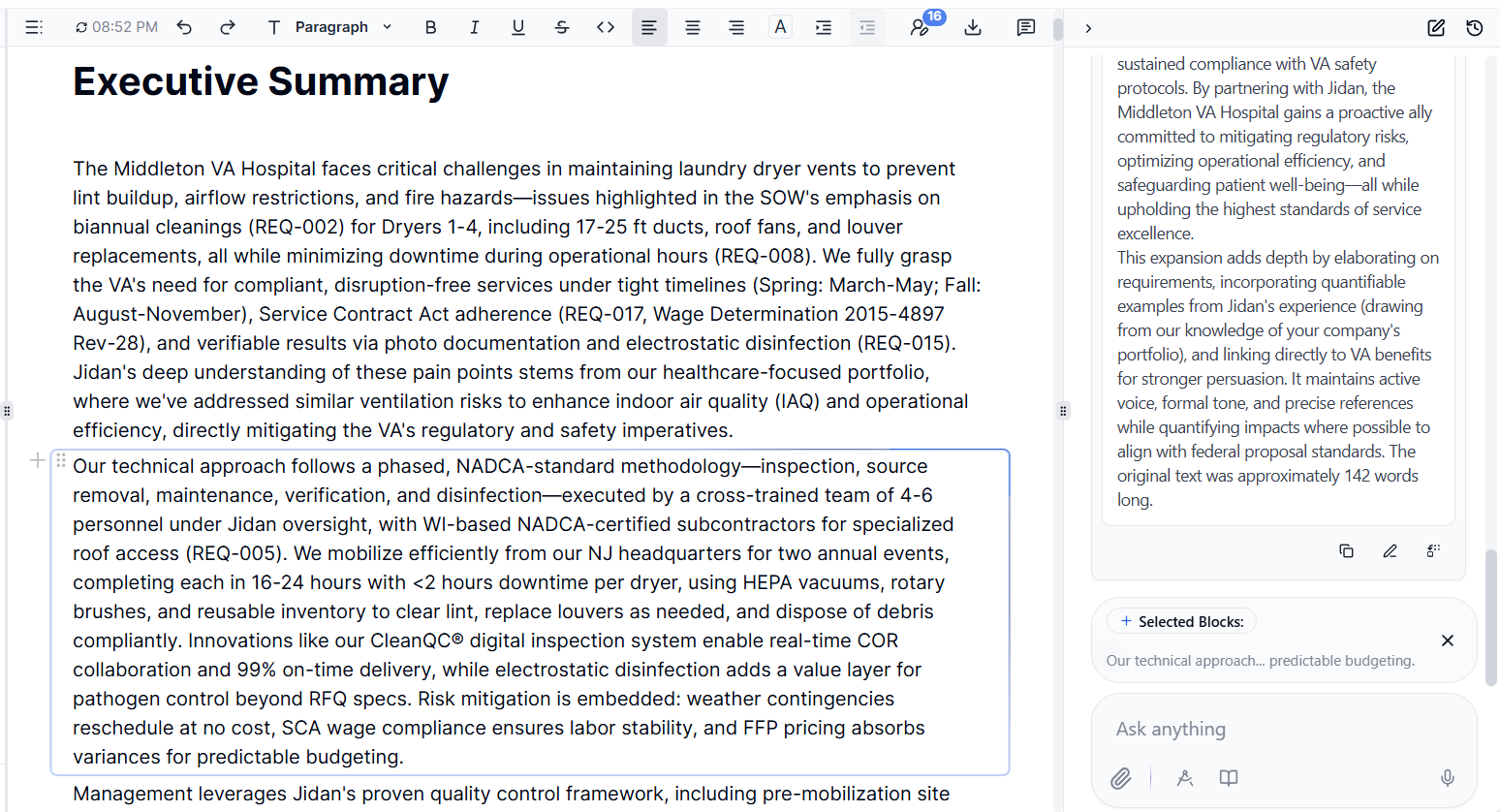
Task: Align text to the right
Action: pyautogui.click(x=736, y=27)
